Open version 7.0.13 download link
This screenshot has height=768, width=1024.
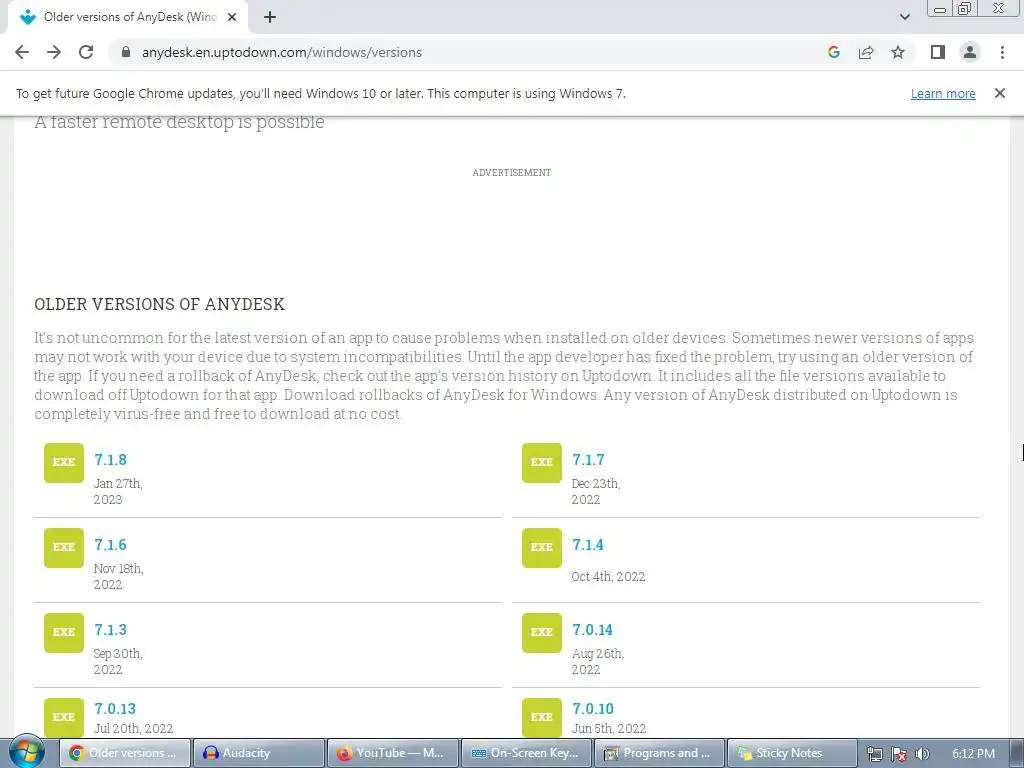click(x=115, y=709)
